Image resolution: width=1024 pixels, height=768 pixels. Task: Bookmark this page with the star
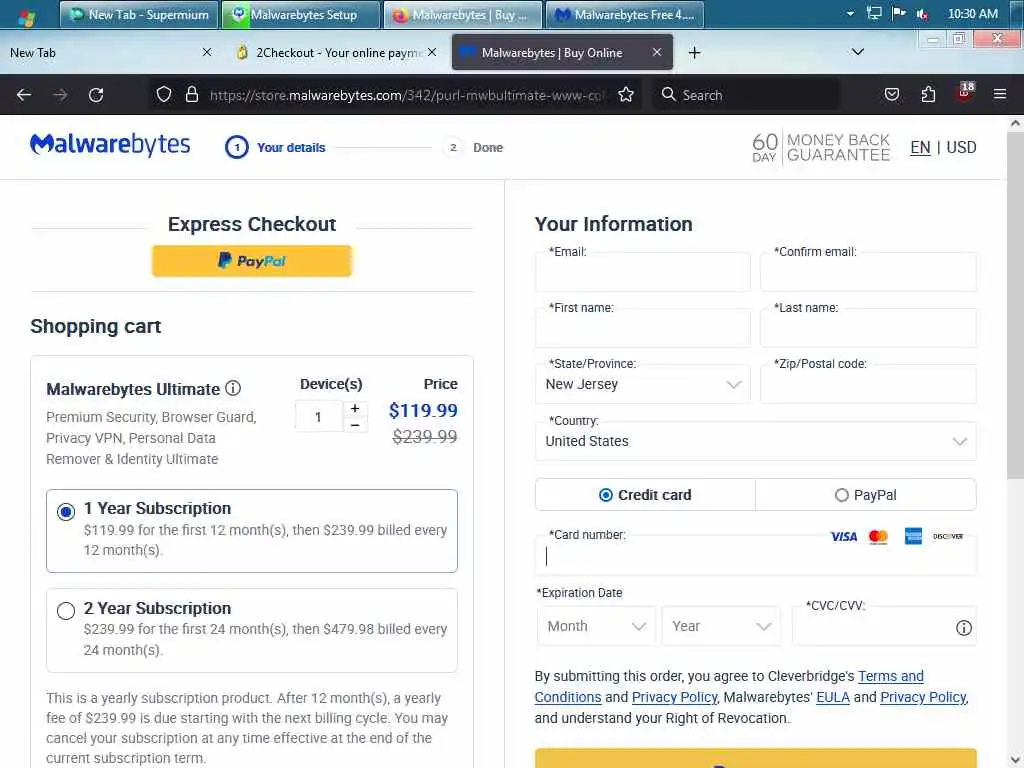626,95
